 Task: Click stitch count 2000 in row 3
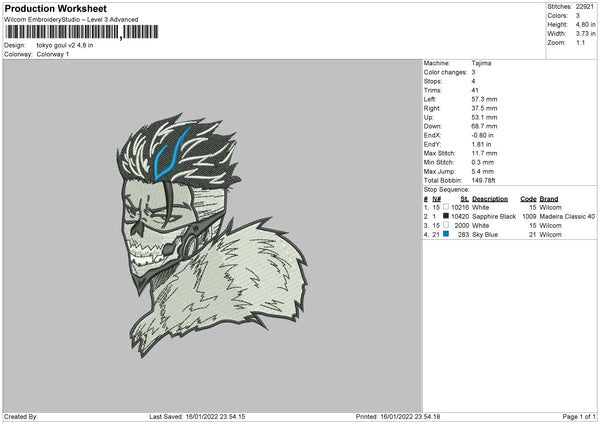click(x=461, y=226)
